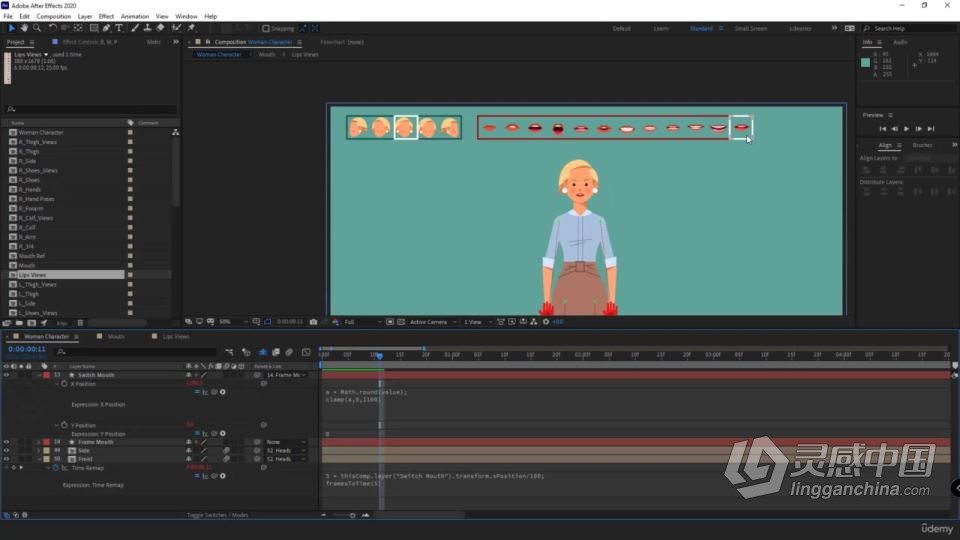Open the Animation menu

(x=135, y=17)
